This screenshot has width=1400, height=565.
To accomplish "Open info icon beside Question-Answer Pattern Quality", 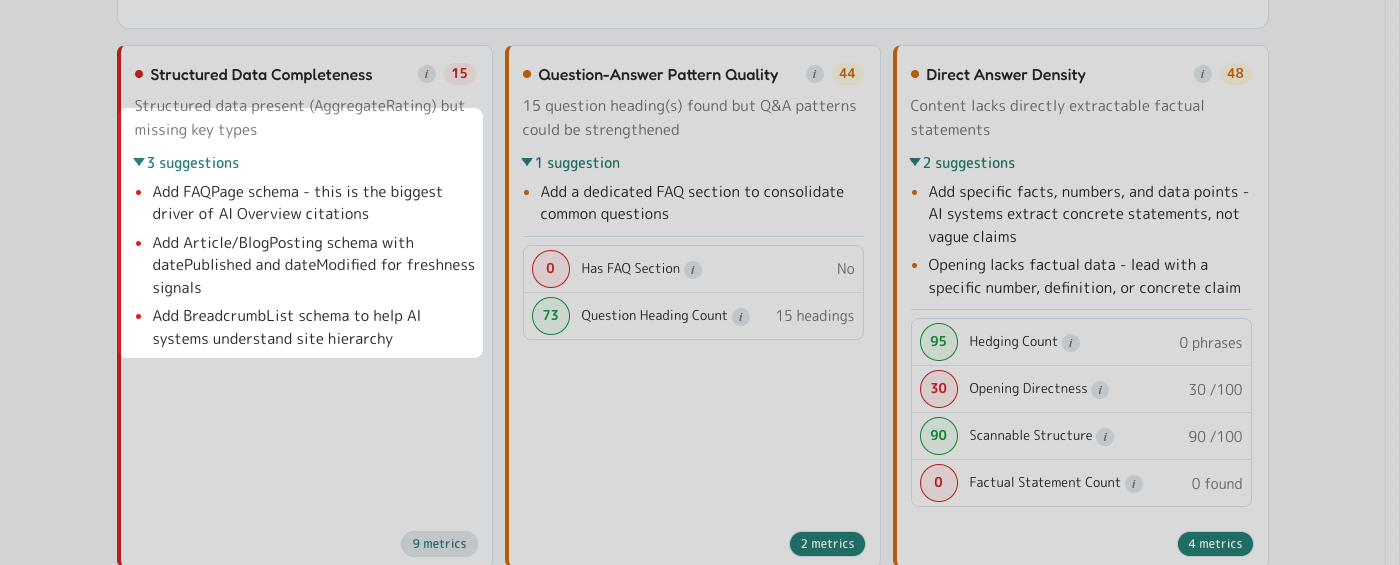I will 815,74.
